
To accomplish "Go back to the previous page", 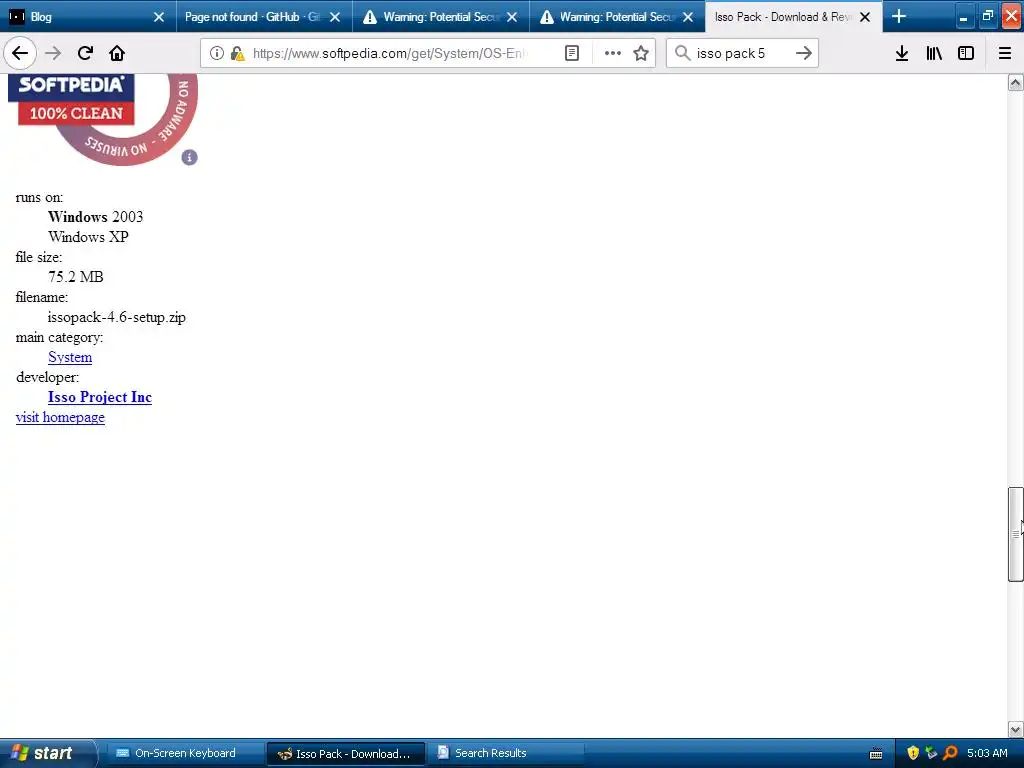I will point(20,53).
